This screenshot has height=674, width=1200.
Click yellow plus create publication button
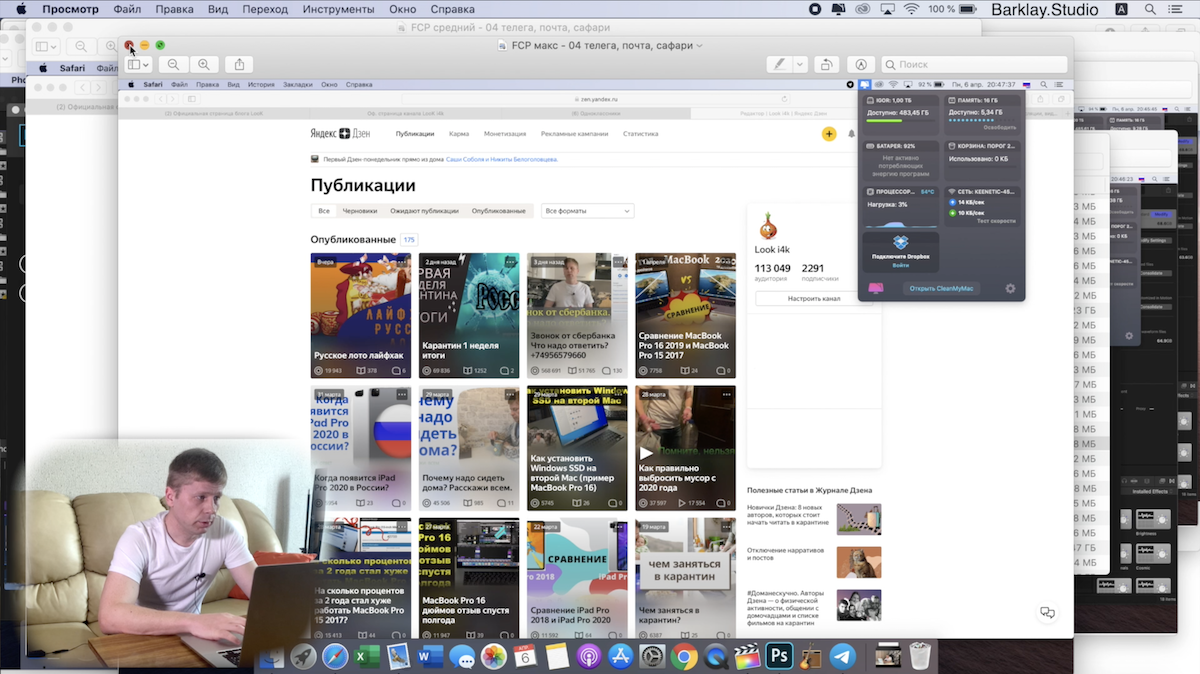point(828,134)
